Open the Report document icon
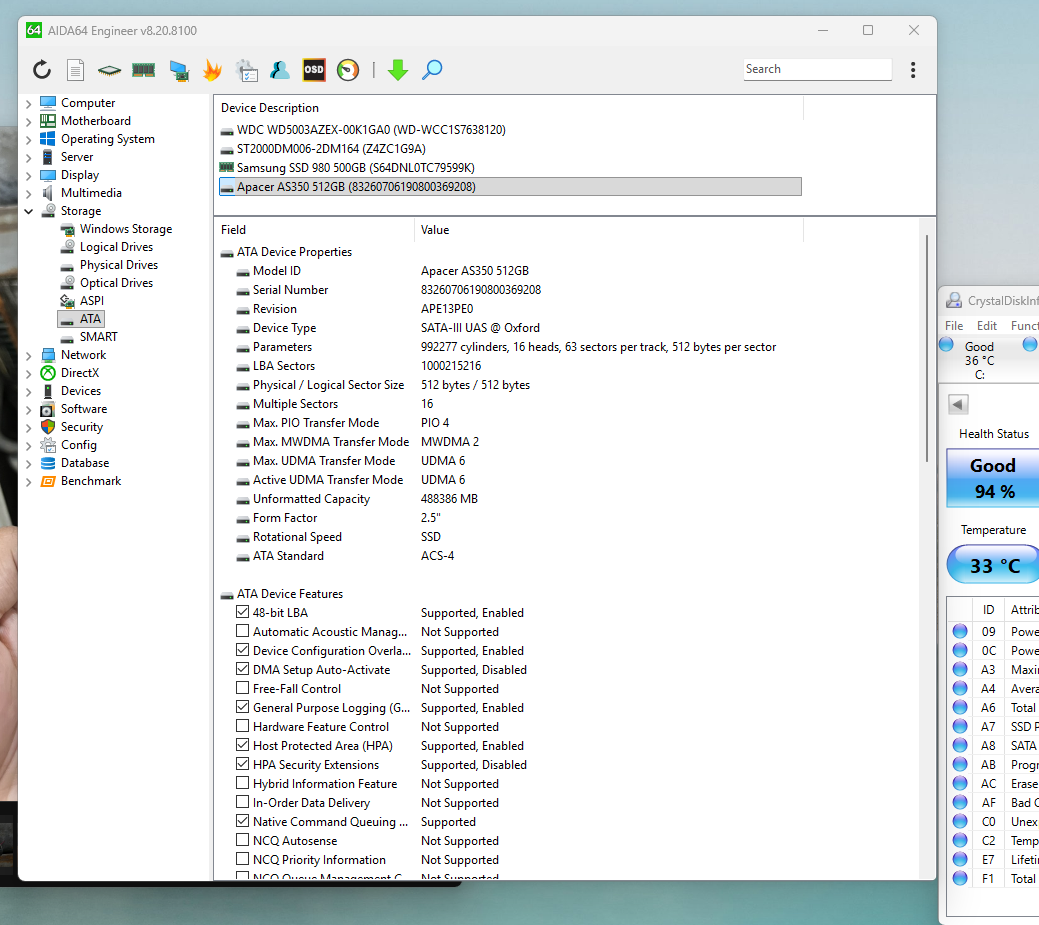Image resolution: width=1039 pixels, height=925 pixels. tap(75, 70)
